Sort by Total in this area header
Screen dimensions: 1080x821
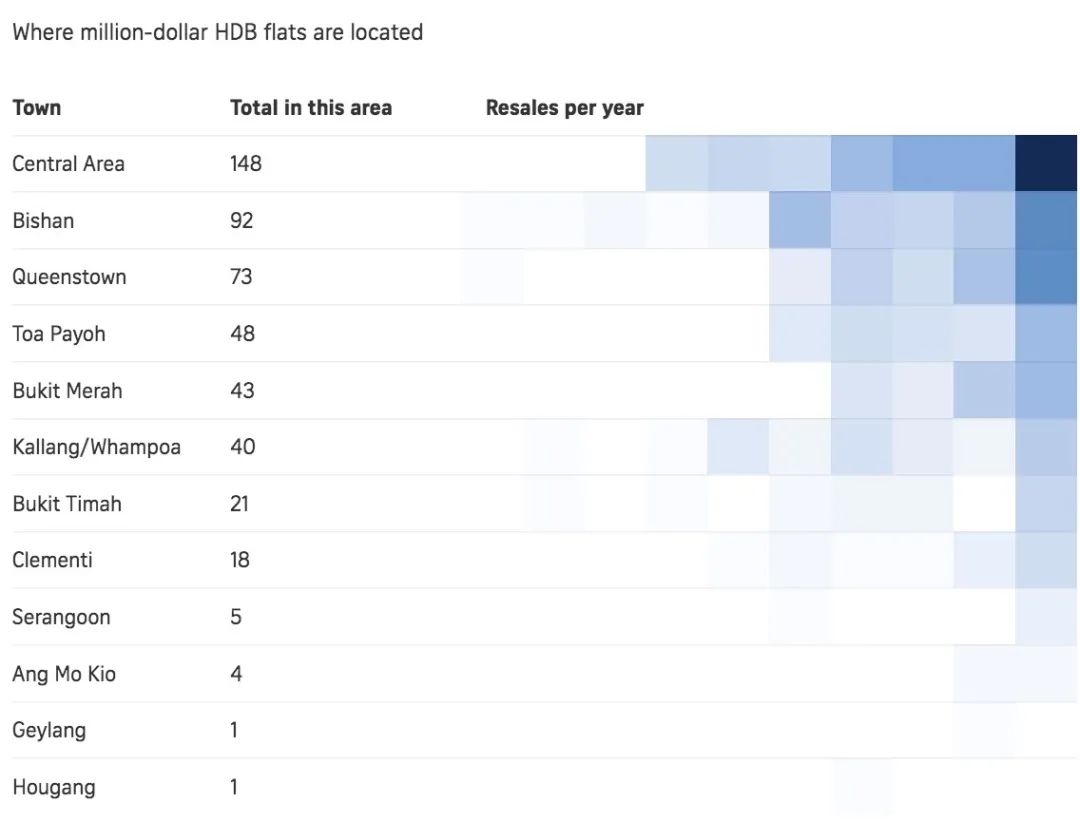coord(311,108)
